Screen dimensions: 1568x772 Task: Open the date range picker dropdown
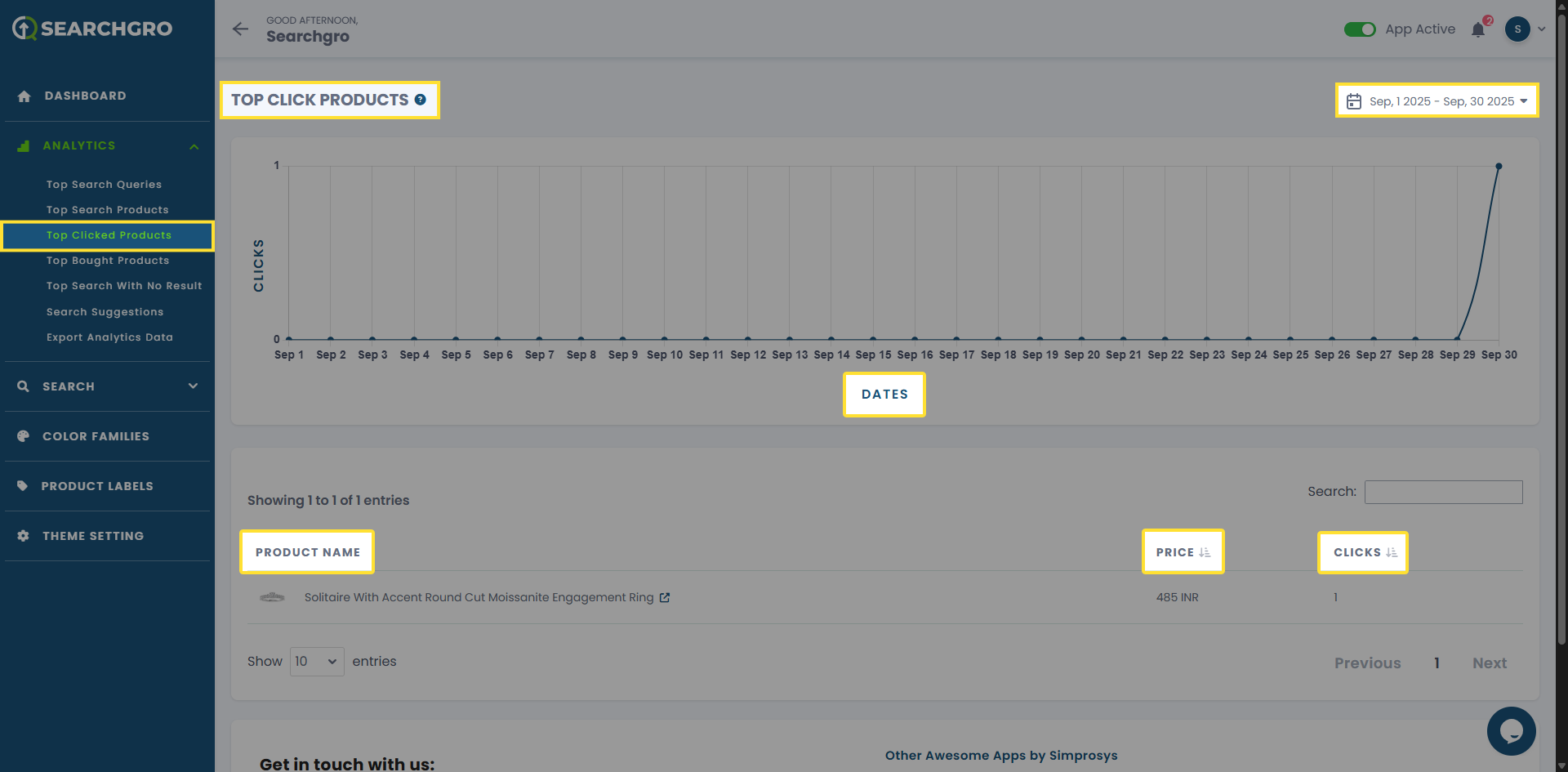[1437, 101]
